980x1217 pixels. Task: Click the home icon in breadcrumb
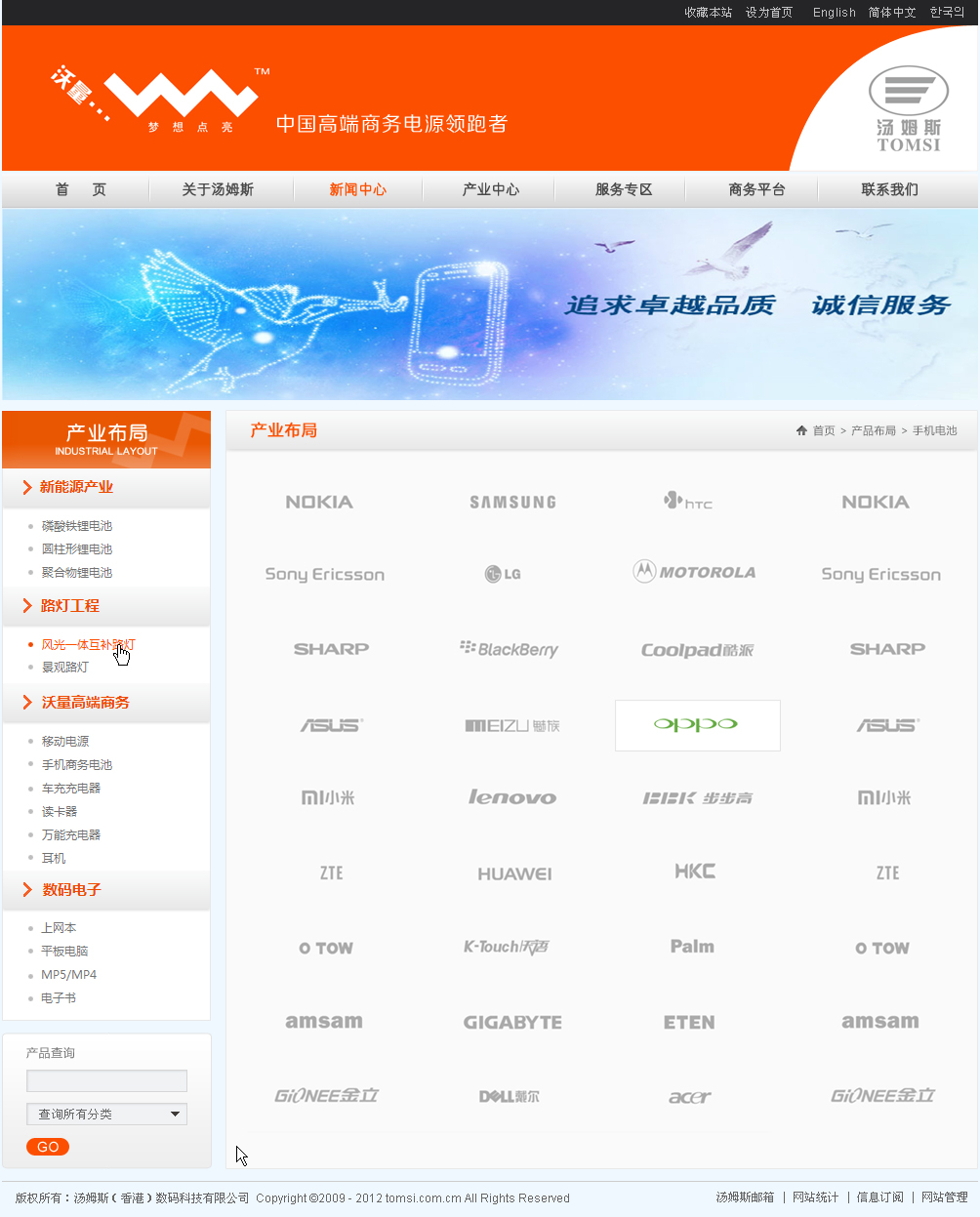801,430
